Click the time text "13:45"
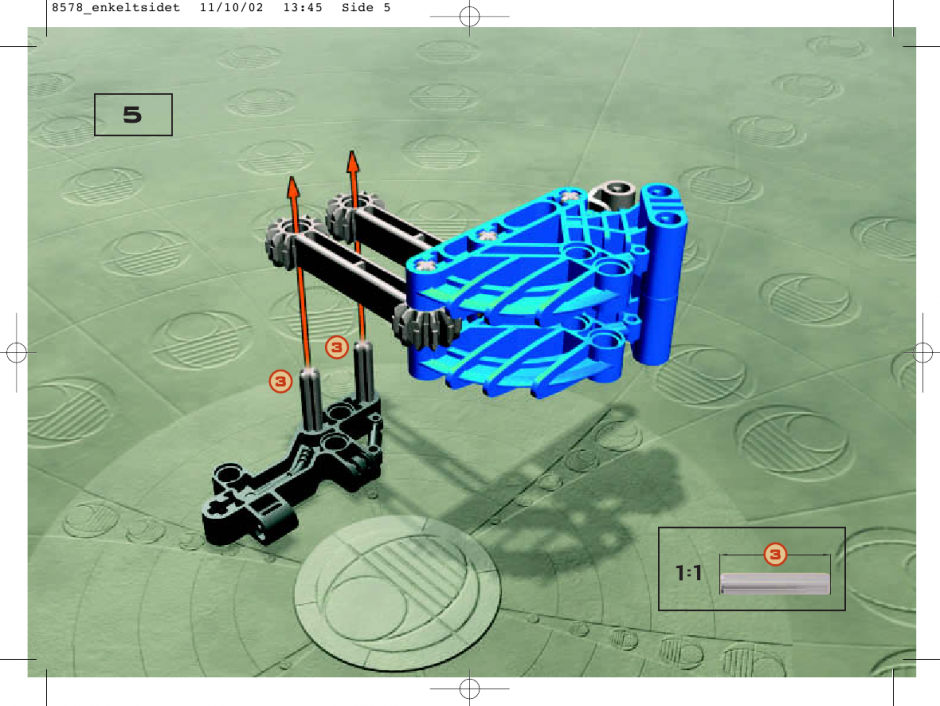The height and width of the screenshot is (706, 940). (x=303, y=8)
